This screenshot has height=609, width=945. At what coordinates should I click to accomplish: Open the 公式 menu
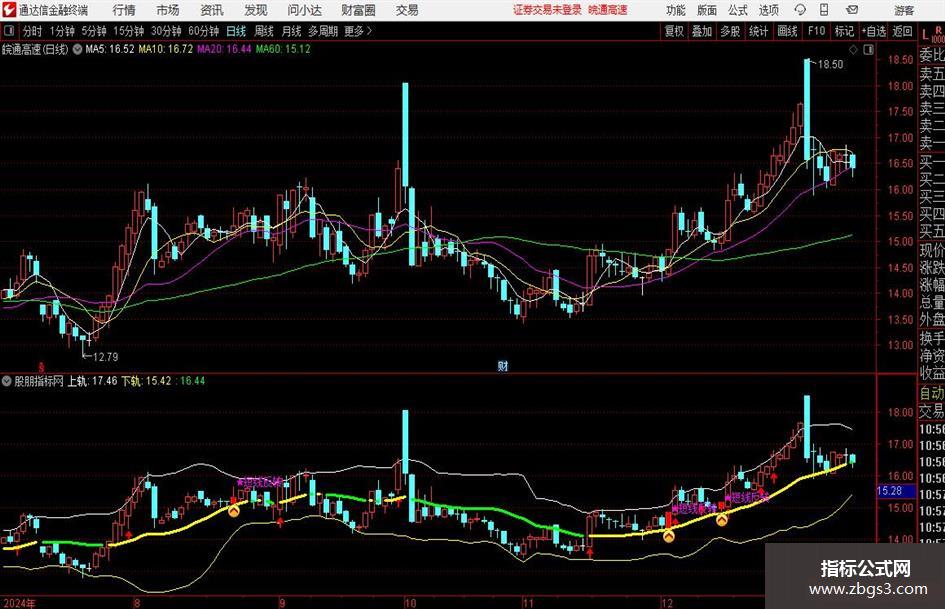(x=738, y=10)
